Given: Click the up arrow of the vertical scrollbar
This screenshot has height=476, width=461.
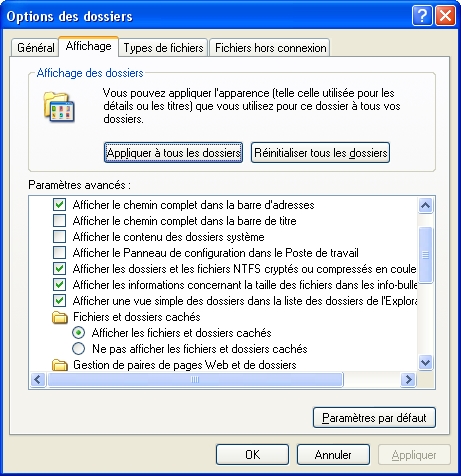Looking at the screenshot, I should [425, 205].
